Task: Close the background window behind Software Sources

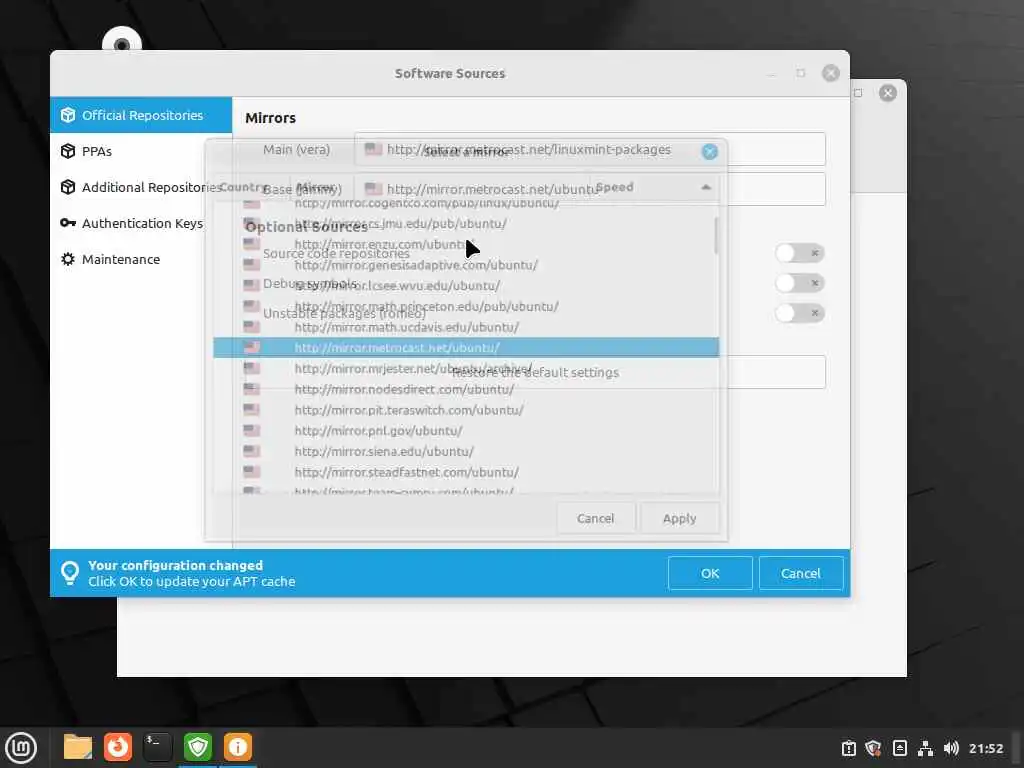Action: point(888,93)
